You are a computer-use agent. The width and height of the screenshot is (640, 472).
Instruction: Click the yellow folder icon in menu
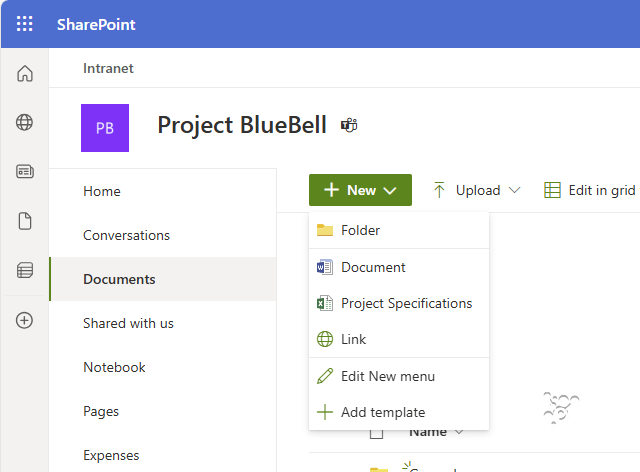pyautogui.click(x=325, y=230)
